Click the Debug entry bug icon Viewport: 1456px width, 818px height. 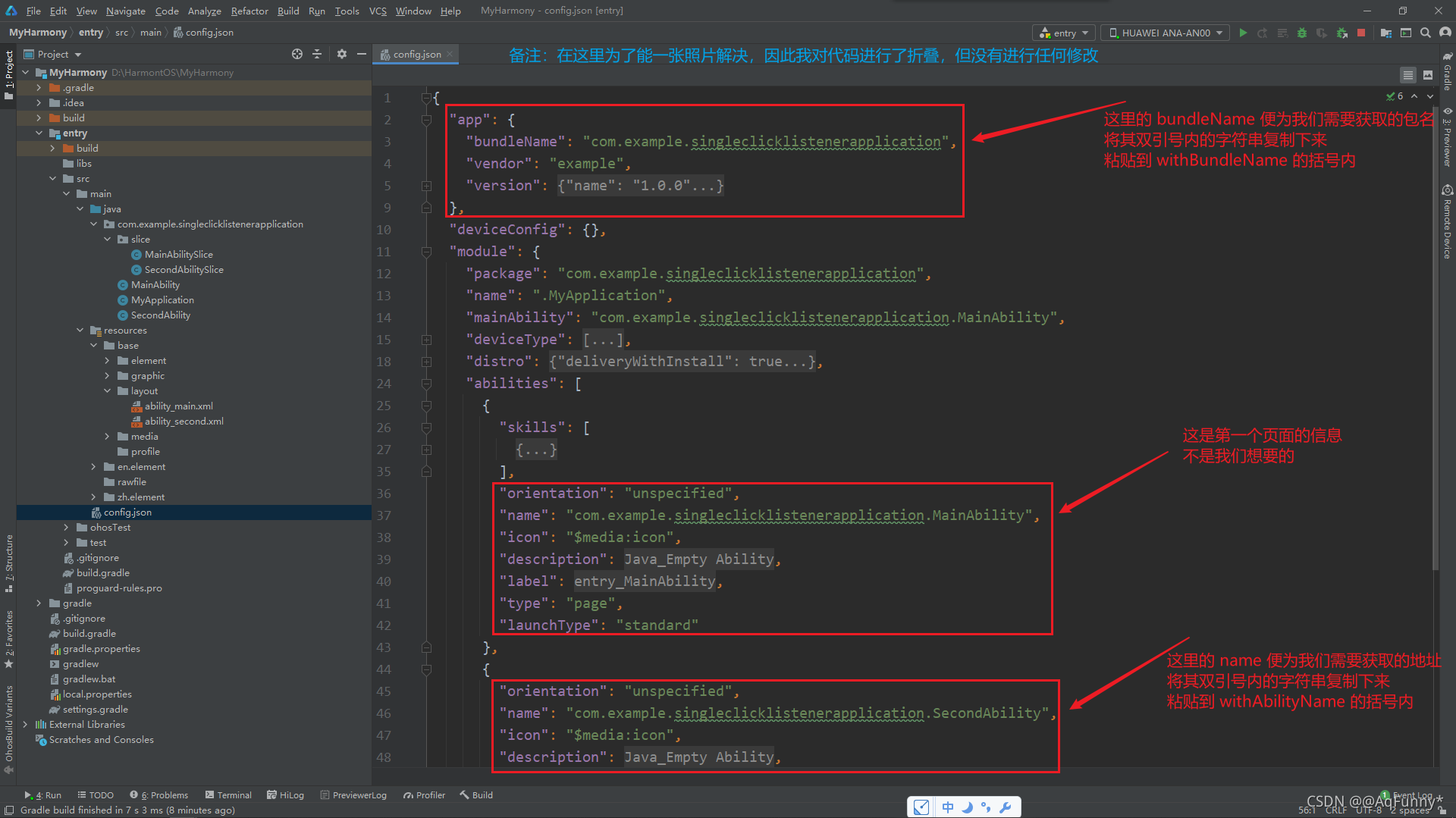1302,33
